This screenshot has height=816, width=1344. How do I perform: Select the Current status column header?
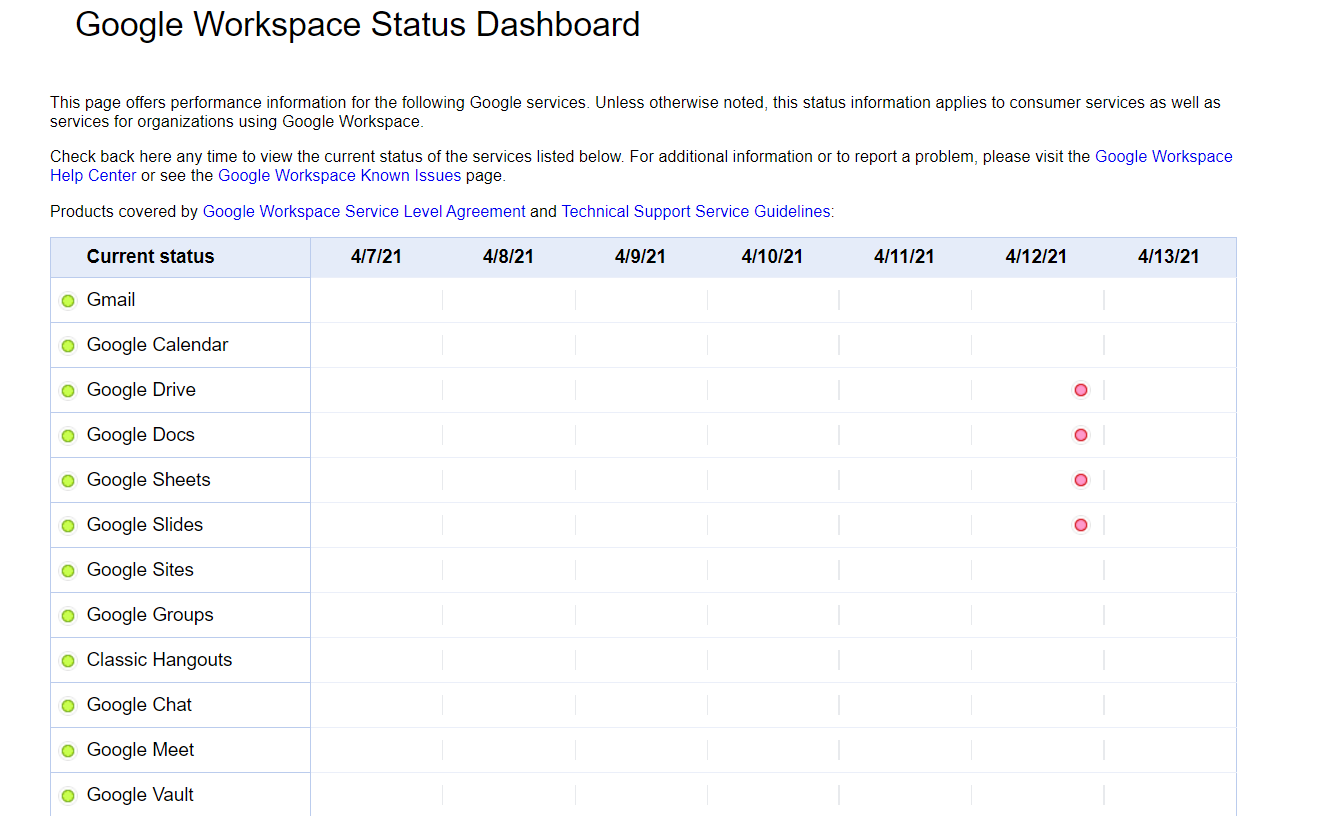point(150,257)
